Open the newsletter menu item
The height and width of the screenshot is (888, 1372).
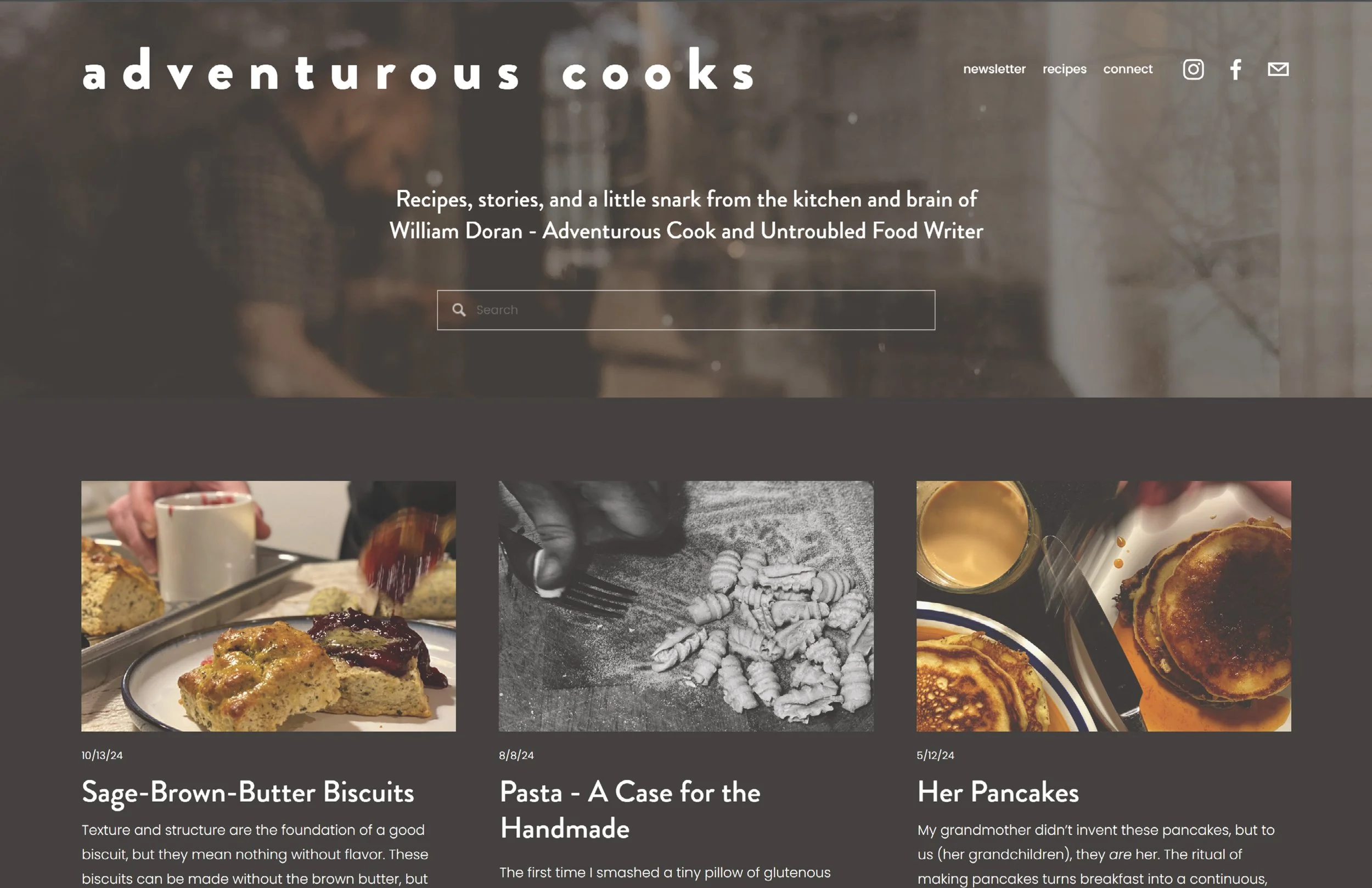point(994,69)
